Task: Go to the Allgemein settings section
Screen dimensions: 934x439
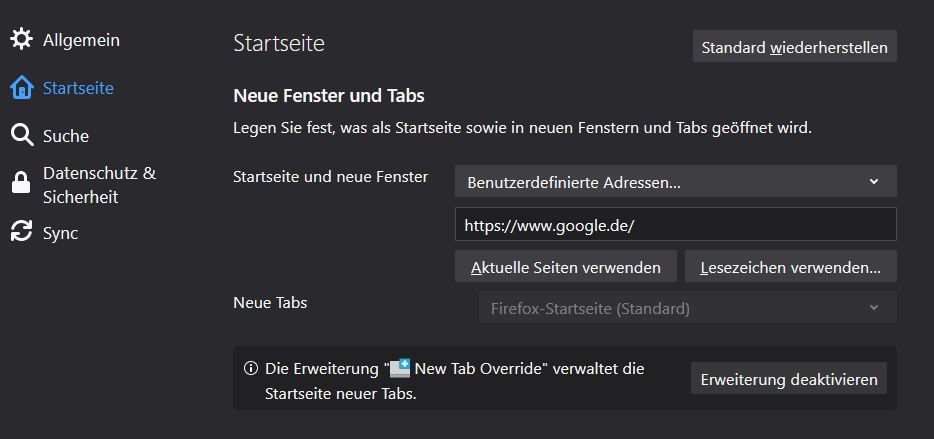Action: (81, 40)
